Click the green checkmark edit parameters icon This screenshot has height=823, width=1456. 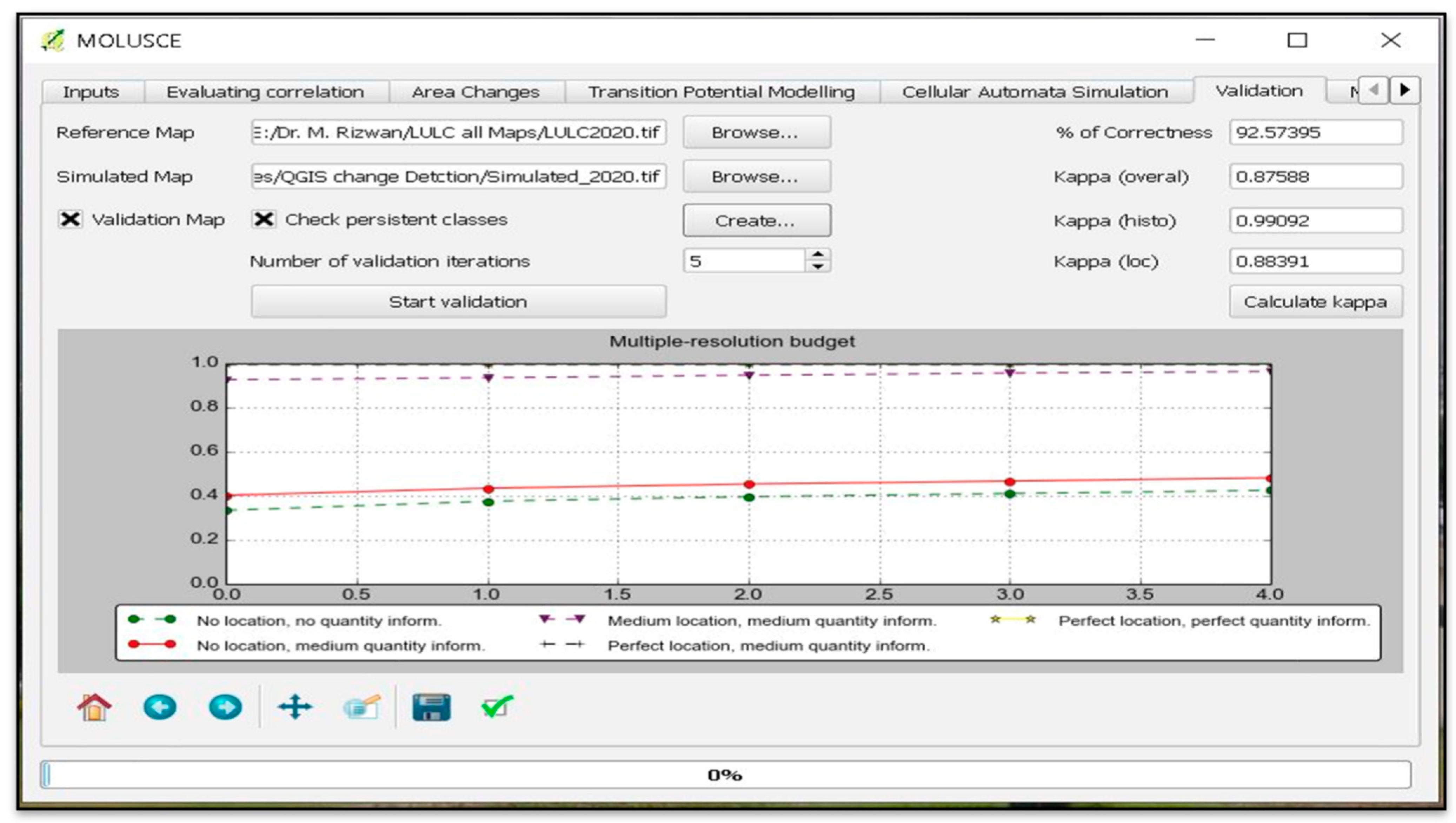click(x=497, y=707)
